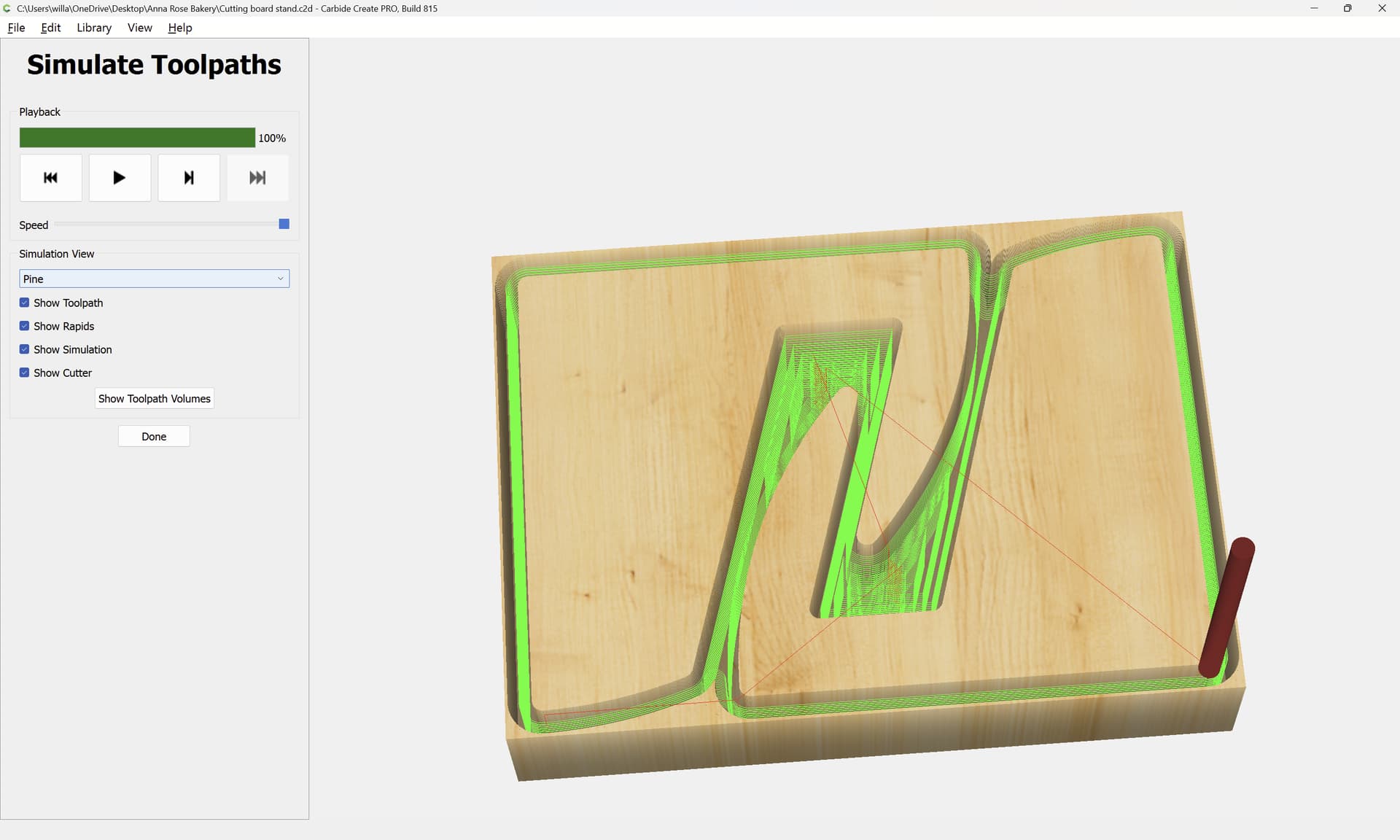This screenshot has height=840, width=1400.
Task: Open the Library menu
Action: coord(94,28)
